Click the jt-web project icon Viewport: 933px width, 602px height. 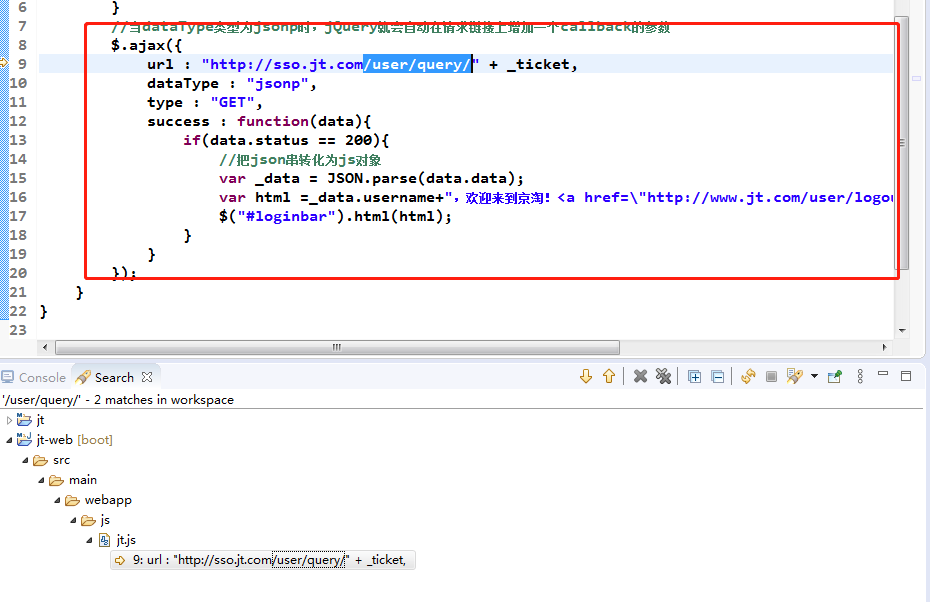point(24,440)
